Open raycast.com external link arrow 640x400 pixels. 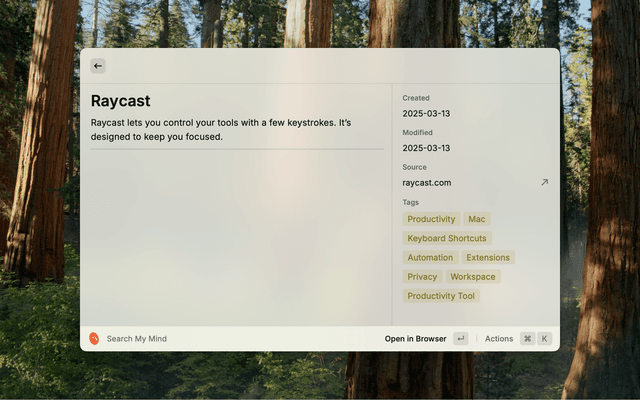point(544,182)
